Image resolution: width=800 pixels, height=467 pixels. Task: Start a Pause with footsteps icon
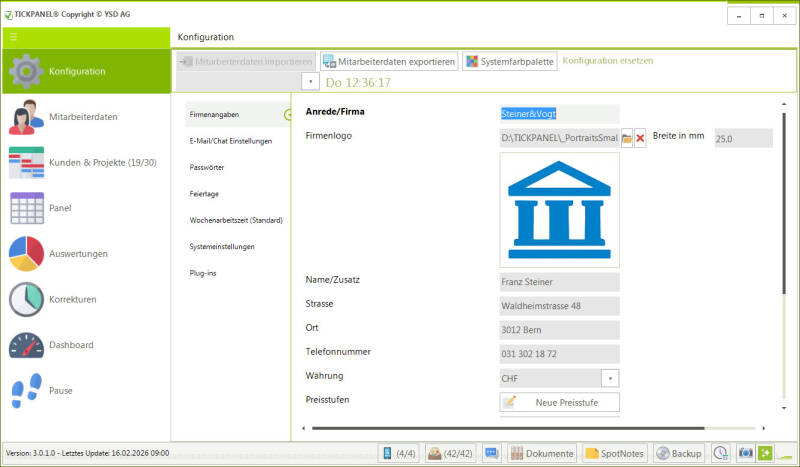(86, 390)
